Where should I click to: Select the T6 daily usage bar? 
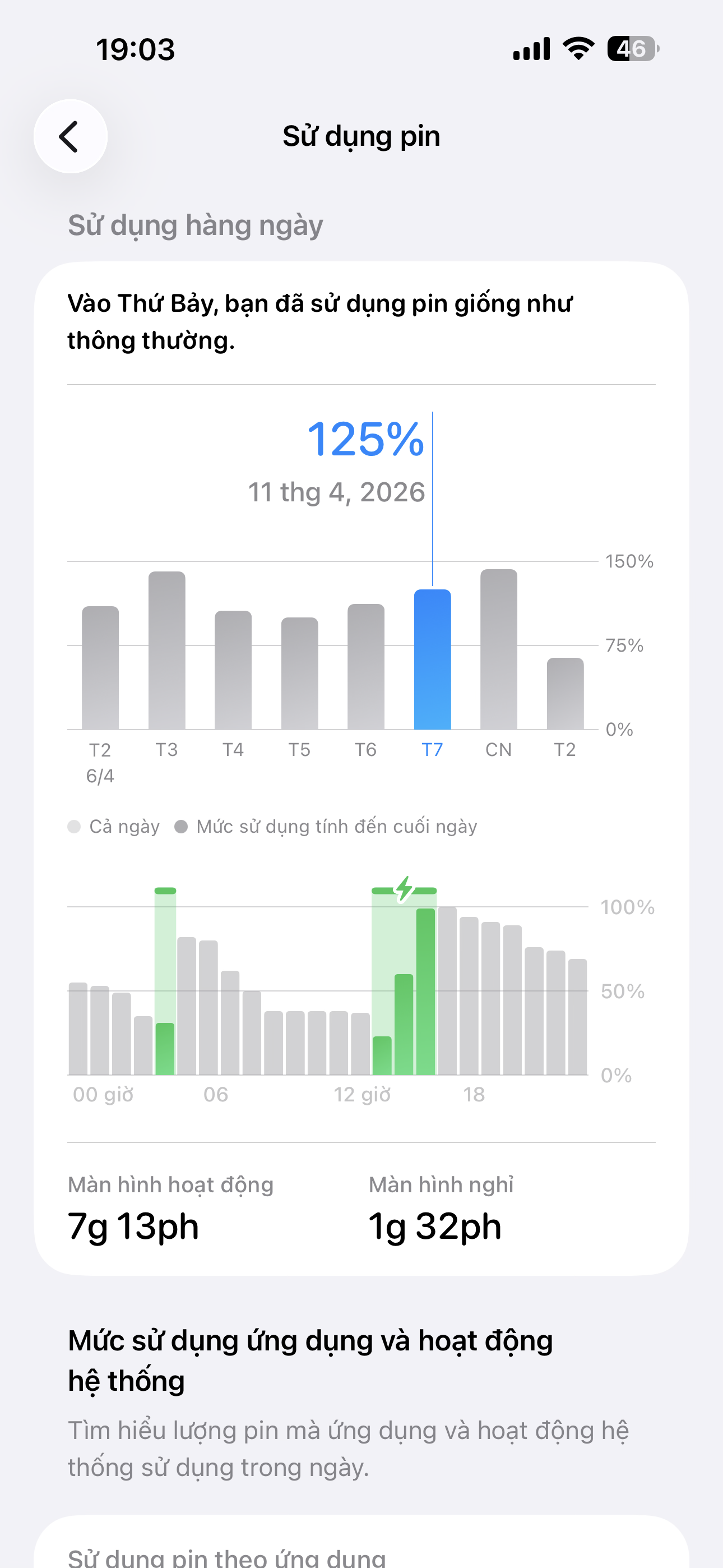pos(366,667)
